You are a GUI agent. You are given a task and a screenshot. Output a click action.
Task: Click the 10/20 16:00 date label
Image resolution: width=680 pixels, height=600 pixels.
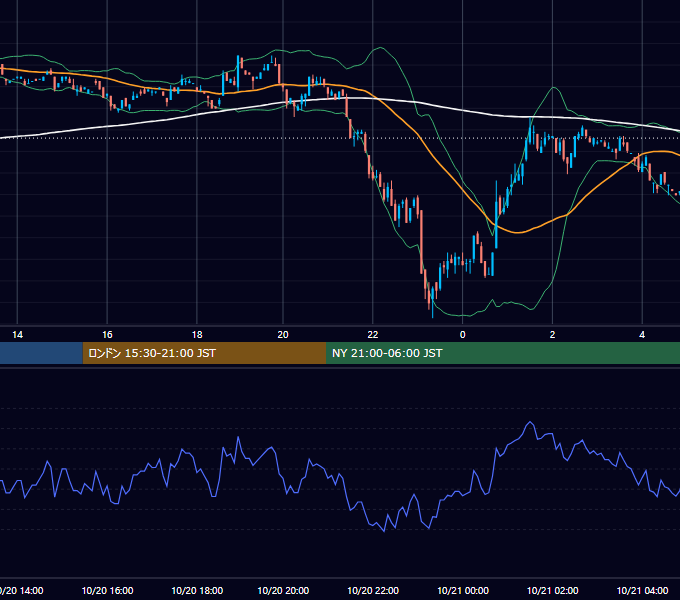coord(107,590)
